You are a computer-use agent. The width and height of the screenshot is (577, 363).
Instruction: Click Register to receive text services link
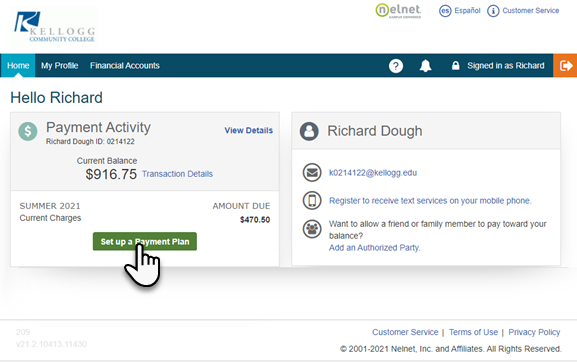click(430, 201)
